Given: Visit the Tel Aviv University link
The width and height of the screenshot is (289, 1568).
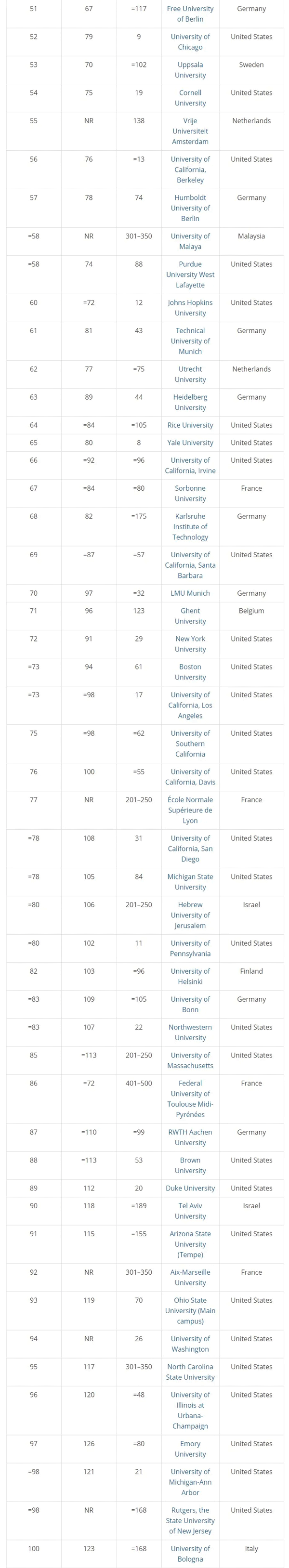Looking at the screenshot, I should tap(190, 1211).
